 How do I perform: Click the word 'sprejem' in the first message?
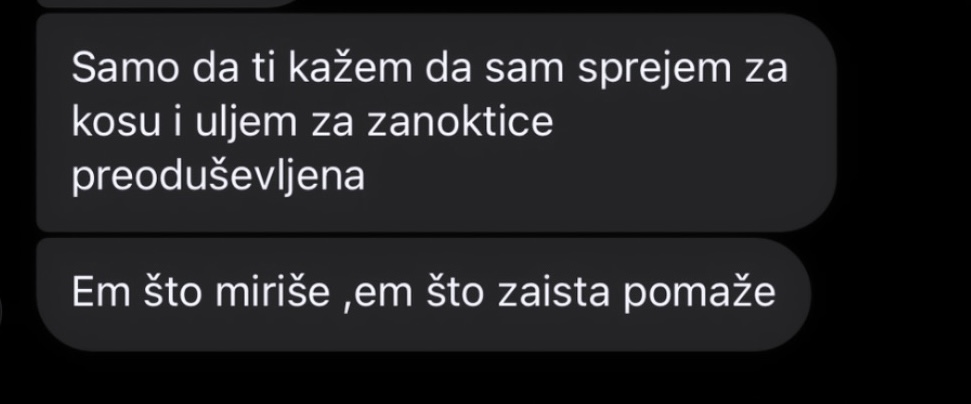pyautogui.click(x=655, y=69)
